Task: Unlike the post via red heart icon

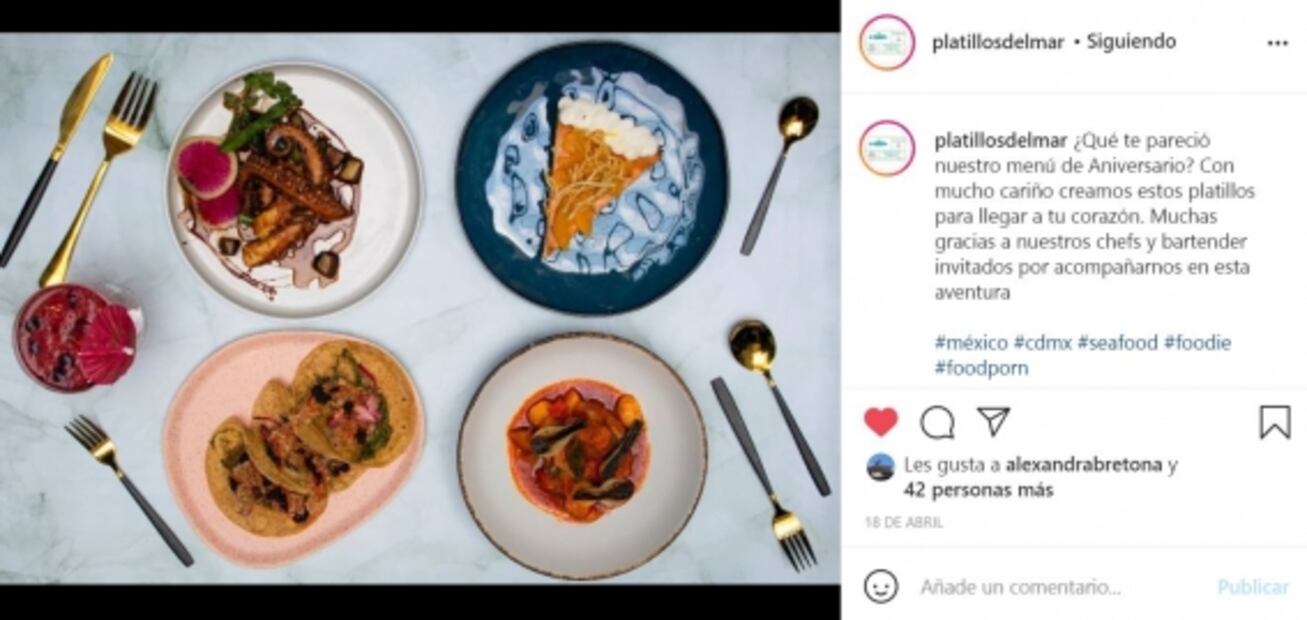Action: [x=880, y=422]
